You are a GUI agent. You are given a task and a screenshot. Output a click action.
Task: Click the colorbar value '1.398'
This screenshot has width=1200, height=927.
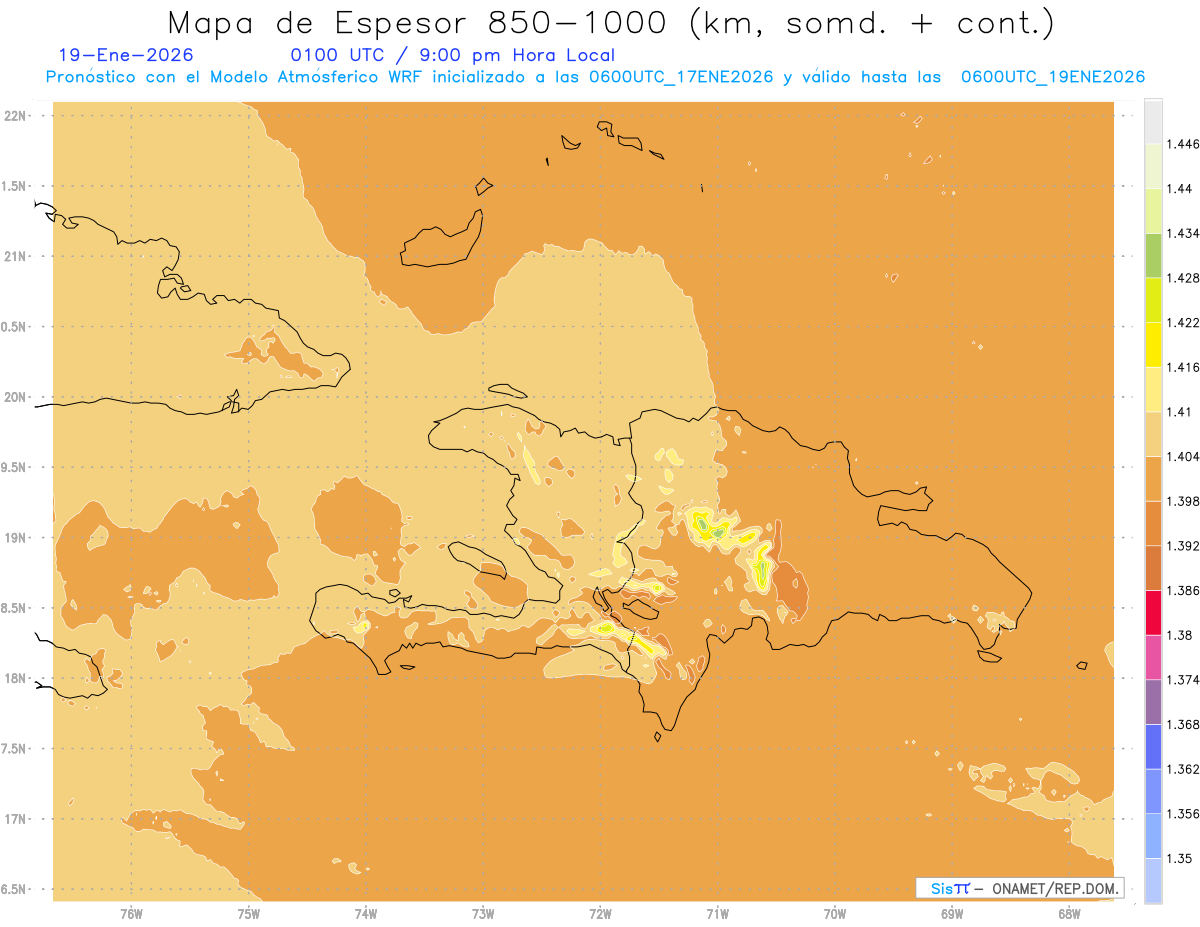[1183, 501]
